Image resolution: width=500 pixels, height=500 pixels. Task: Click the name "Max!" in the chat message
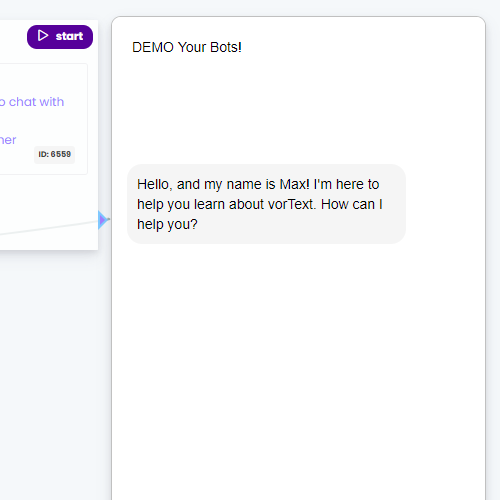295,184
